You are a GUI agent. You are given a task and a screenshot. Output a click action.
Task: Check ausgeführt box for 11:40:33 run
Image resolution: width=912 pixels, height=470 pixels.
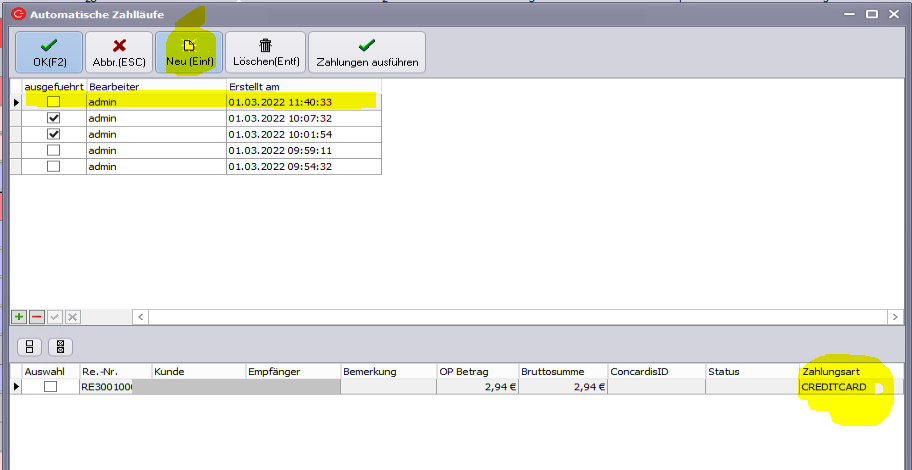pos(54,102)
